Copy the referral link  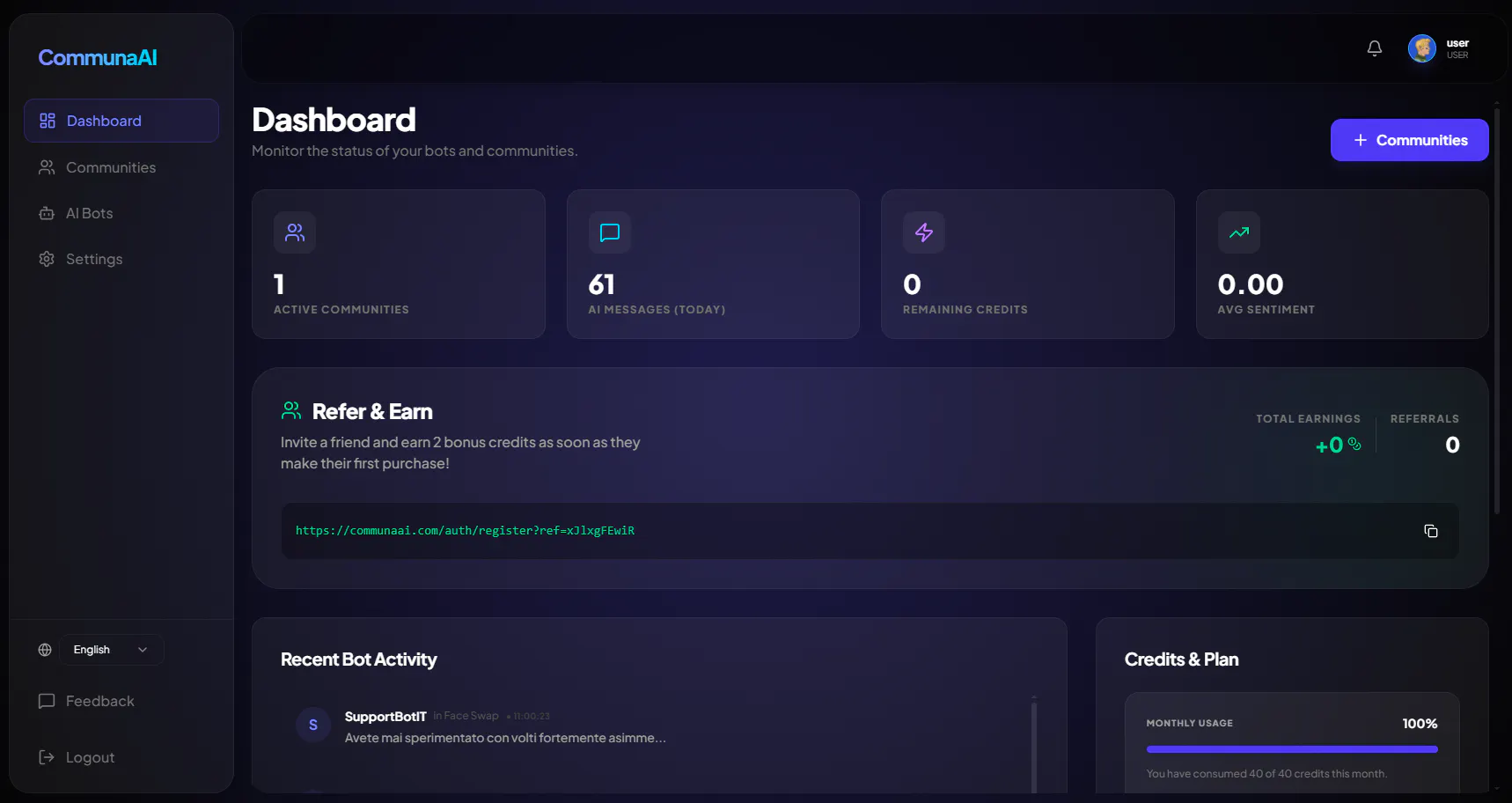click(1431, 531)
